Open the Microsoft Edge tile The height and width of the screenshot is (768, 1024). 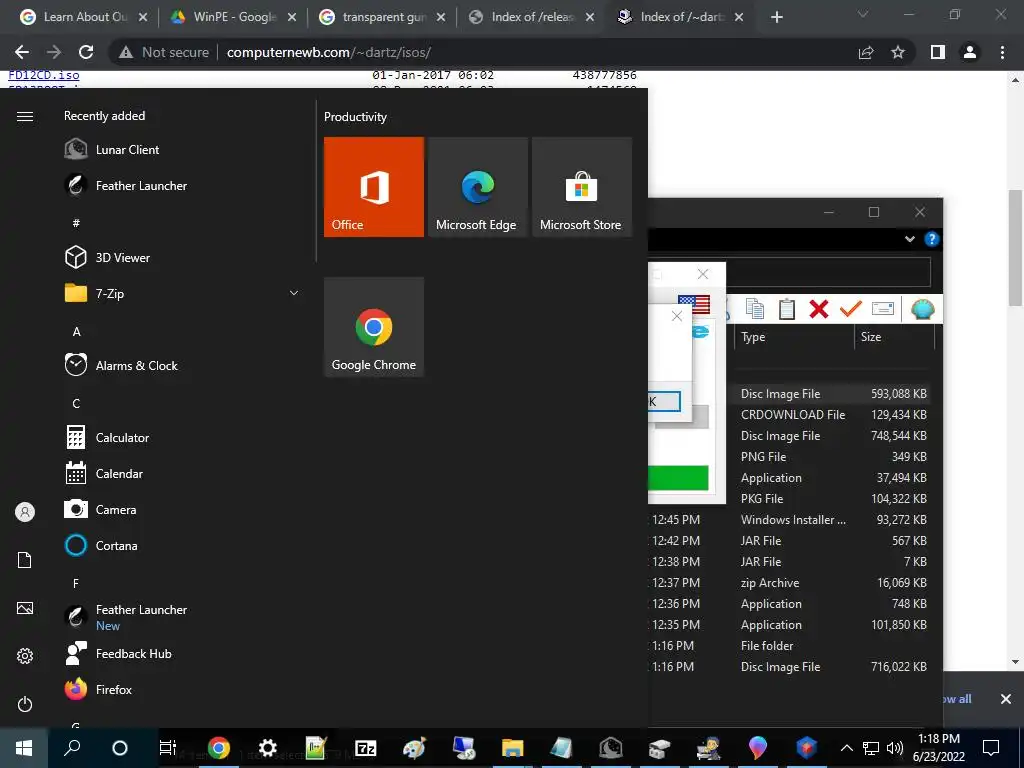tap(477, 187)
